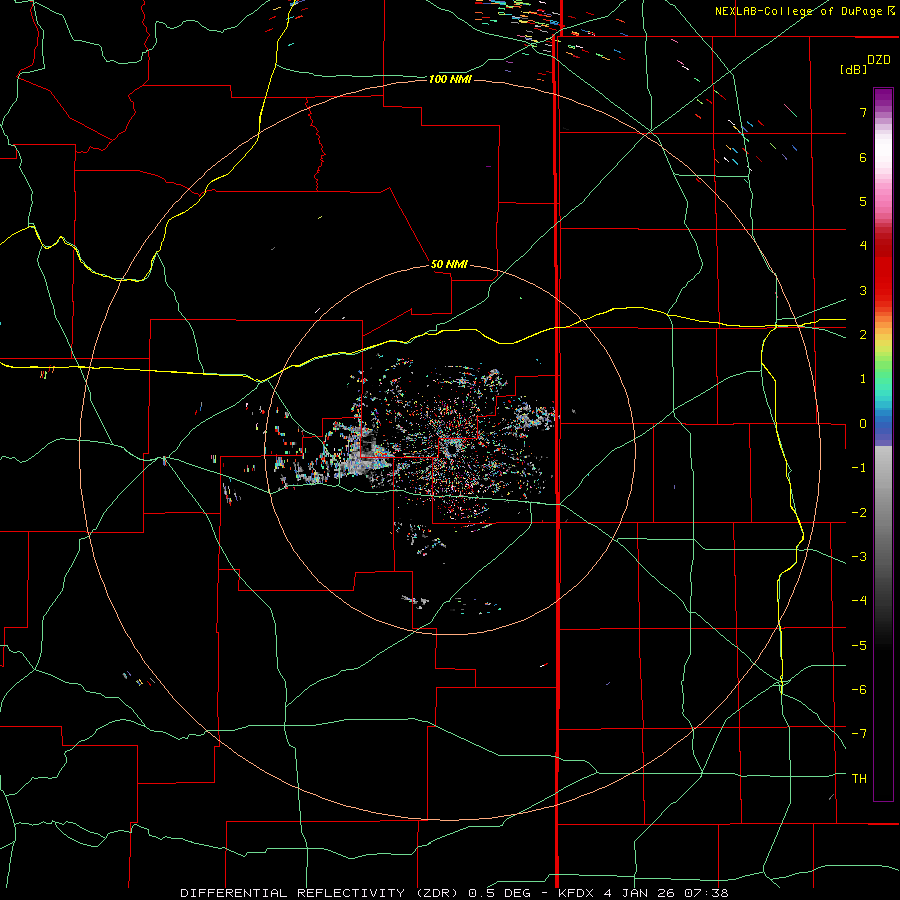This screenshot has height=900, width=900.
Task: Click the 5 tick label on color scale
Action: 863,201
